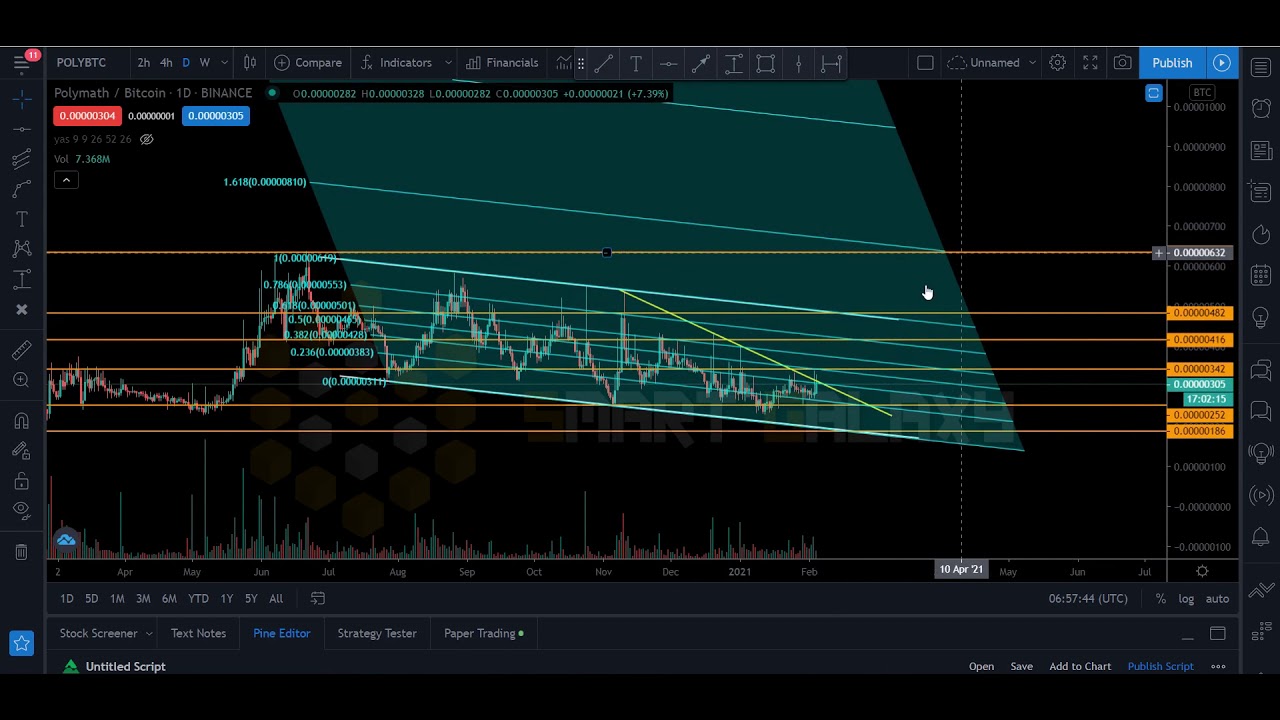This screenshot has width=1280, height=720.
Task: Open the pitchfork channel tools
Action: coord(21,159)
